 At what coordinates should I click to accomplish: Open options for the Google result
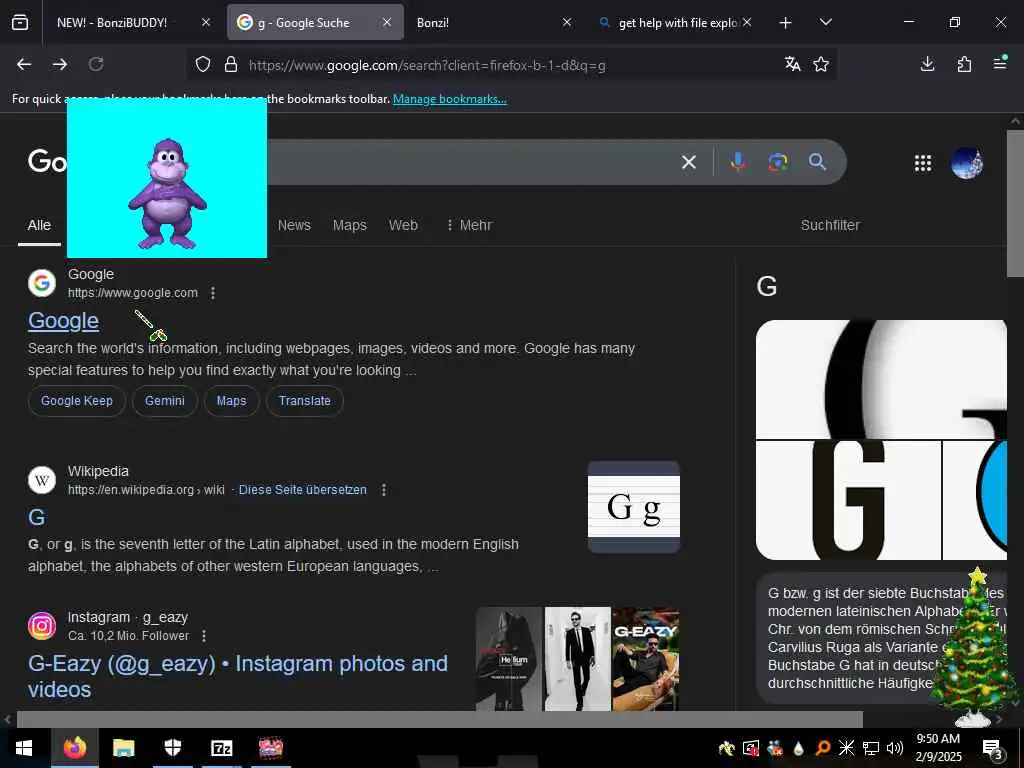pos(213,293)
